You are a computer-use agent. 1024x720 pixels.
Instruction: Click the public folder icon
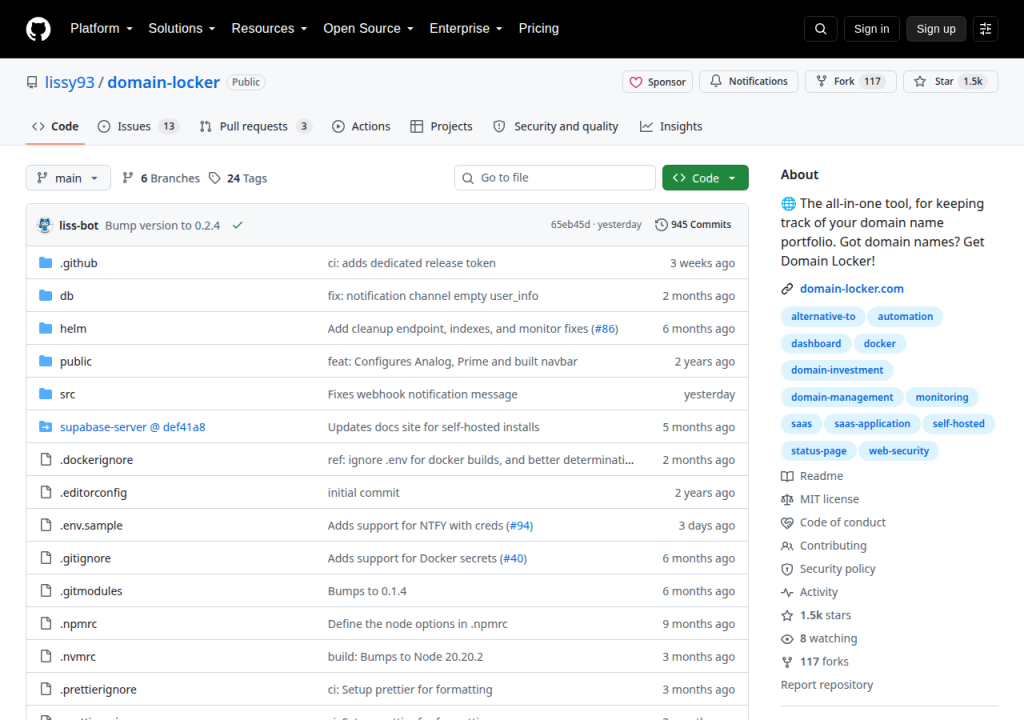tap(45, 361)
